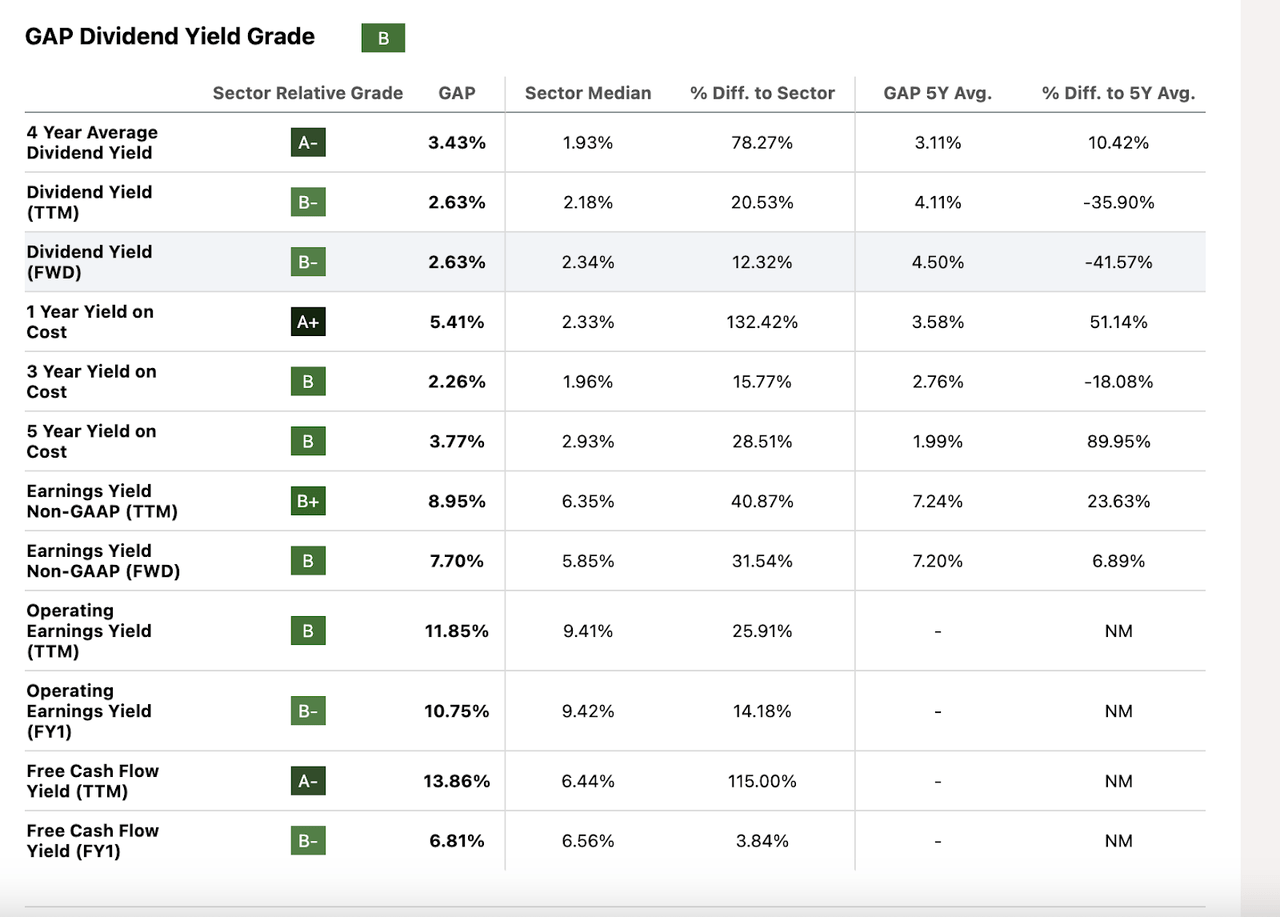Click the A- grade badge for Free Cash Flow Yield (TTM)

pos(308,781)
